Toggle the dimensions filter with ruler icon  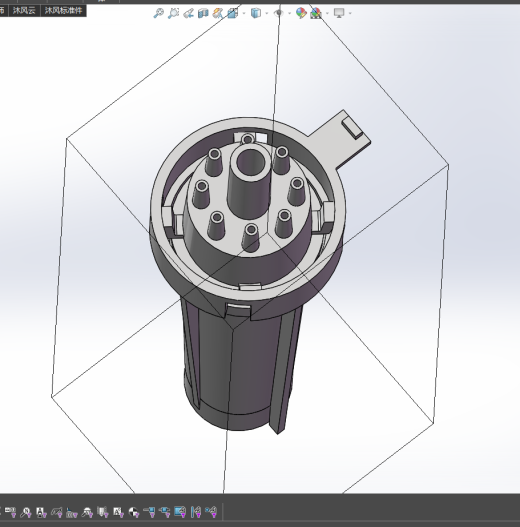pyautogui.click(x=11, y=512)
